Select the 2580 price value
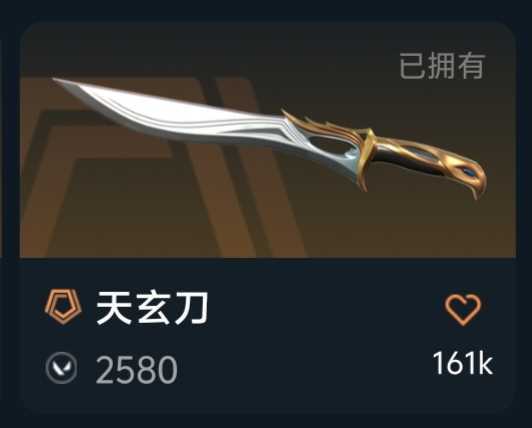 click(x=136, y=370)
